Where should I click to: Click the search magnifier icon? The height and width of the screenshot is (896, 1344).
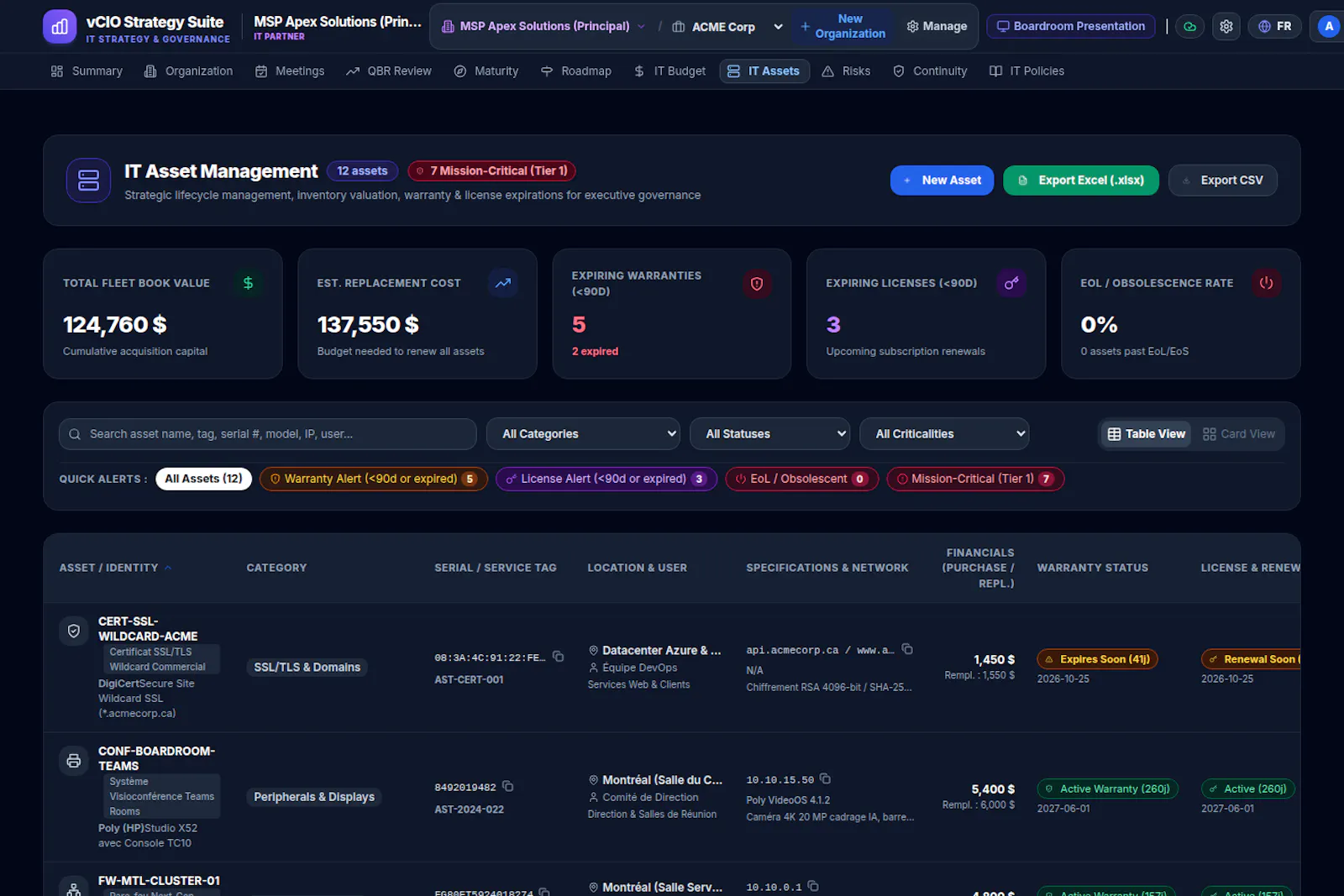pyautogui.click(x=75, y=434)
